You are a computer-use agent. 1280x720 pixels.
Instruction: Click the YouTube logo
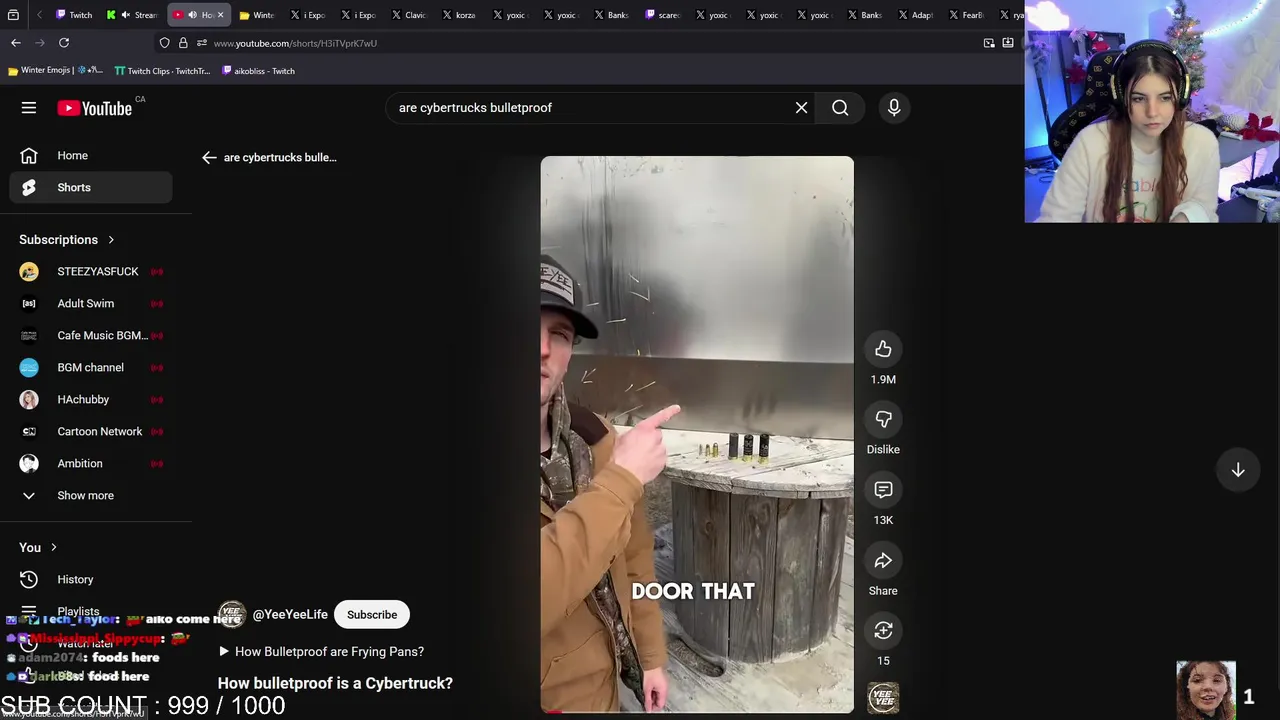94,108
